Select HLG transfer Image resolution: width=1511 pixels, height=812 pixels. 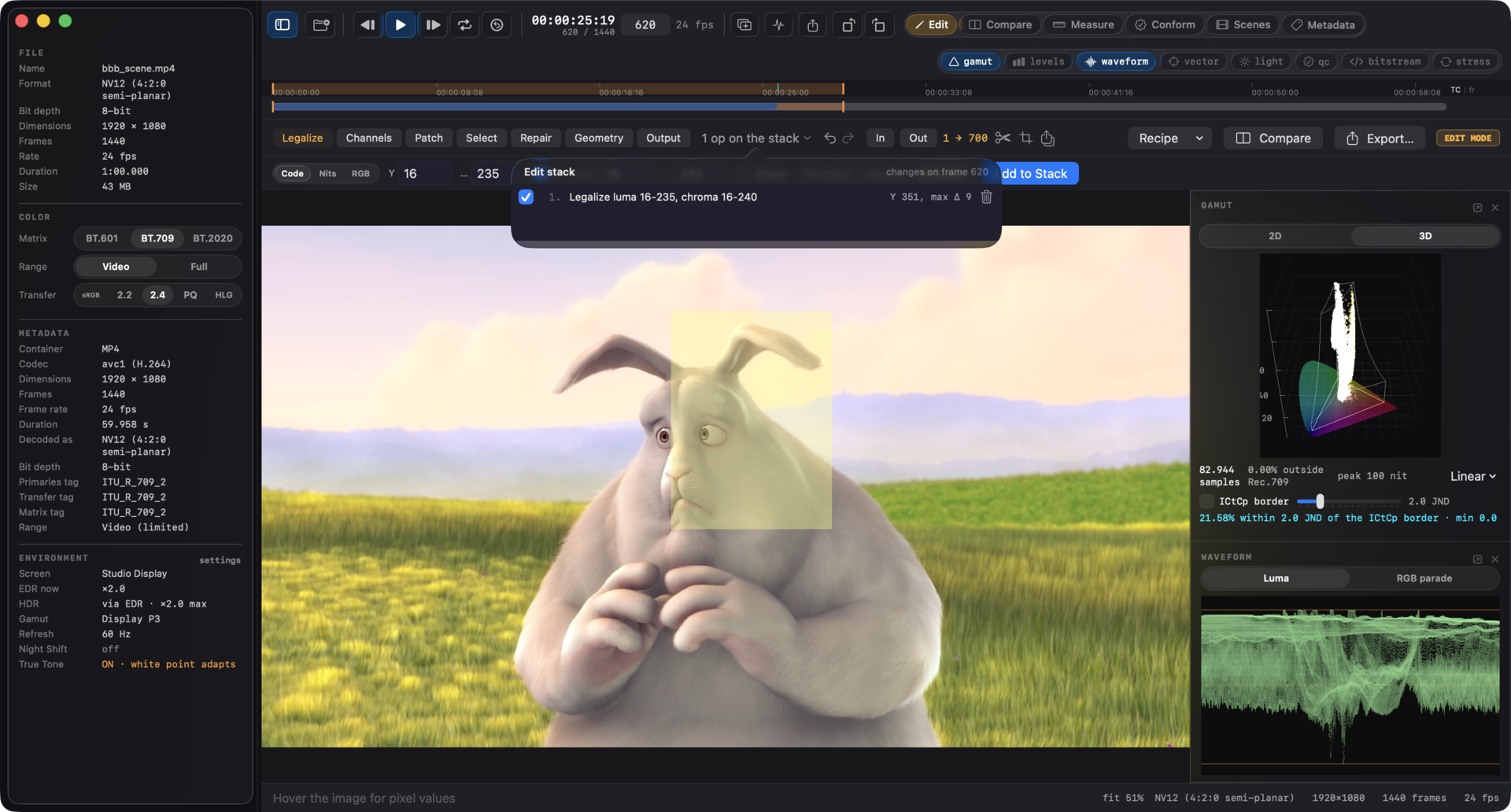(x=224, y=295)
